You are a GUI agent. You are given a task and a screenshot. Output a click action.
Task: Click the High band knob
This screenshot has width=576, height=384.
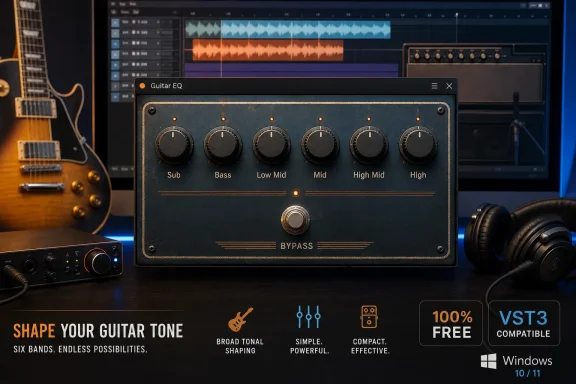pos(418,145)
